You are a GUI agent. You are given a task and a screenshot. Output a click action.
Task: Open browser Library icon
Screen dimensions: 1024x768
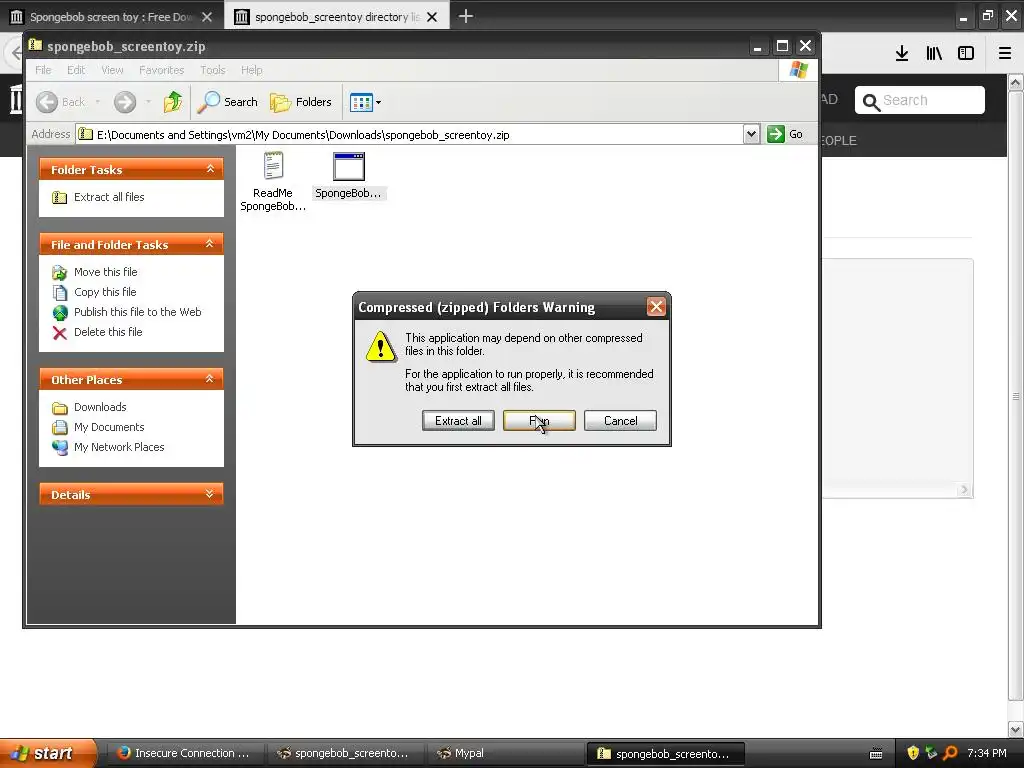coord(934,54)
